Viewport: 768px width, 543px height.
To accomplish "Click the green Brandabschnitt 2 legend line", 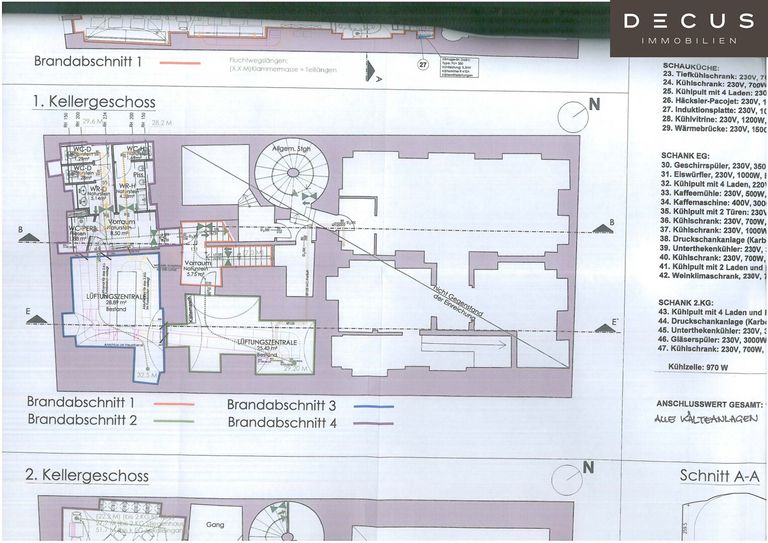I will (172, 420).
